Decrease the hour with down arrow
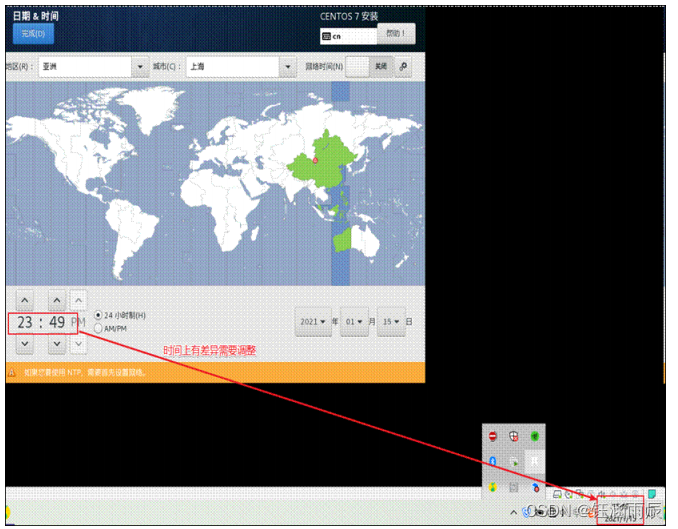 pyautogui.click(x=25, y=344)
